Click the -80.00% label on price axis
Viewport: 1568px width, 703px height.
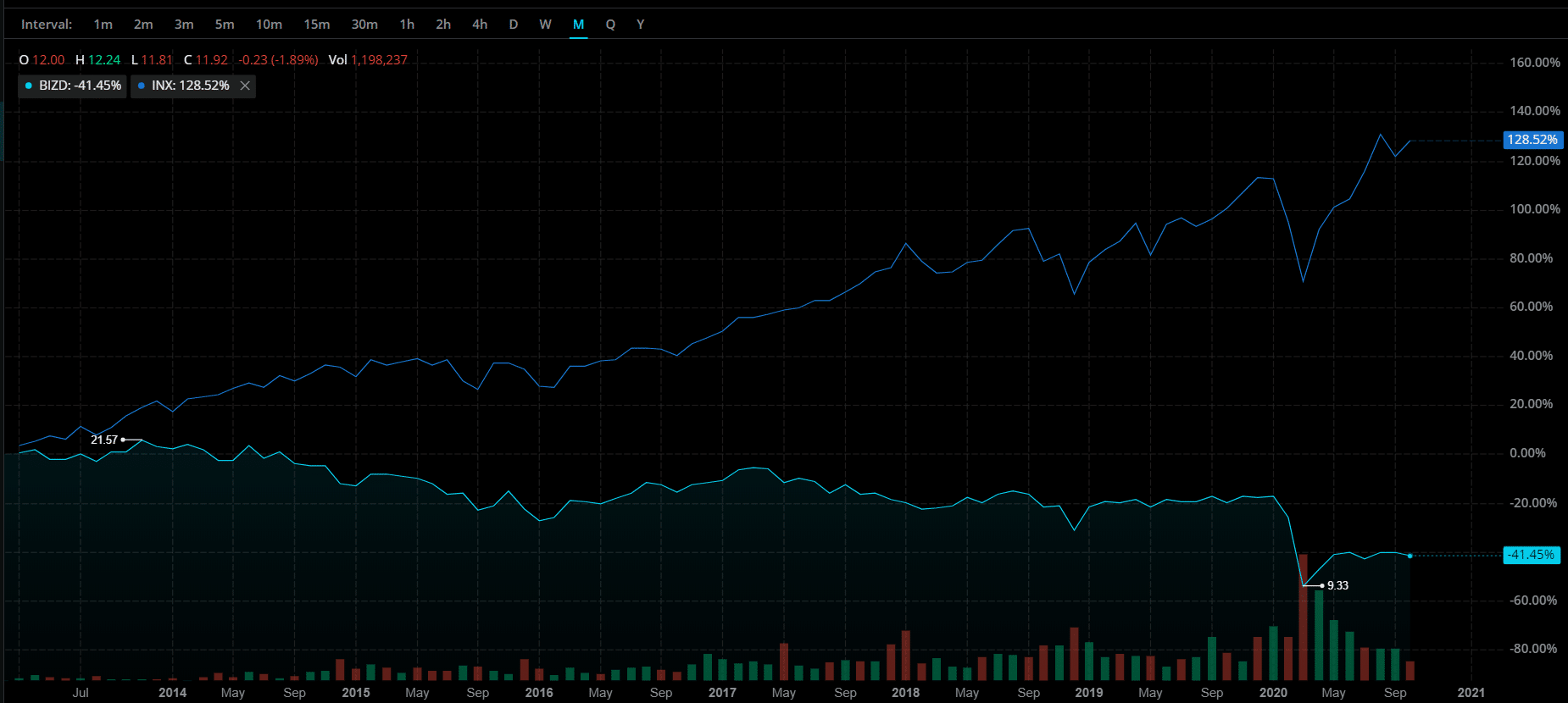1533,649
